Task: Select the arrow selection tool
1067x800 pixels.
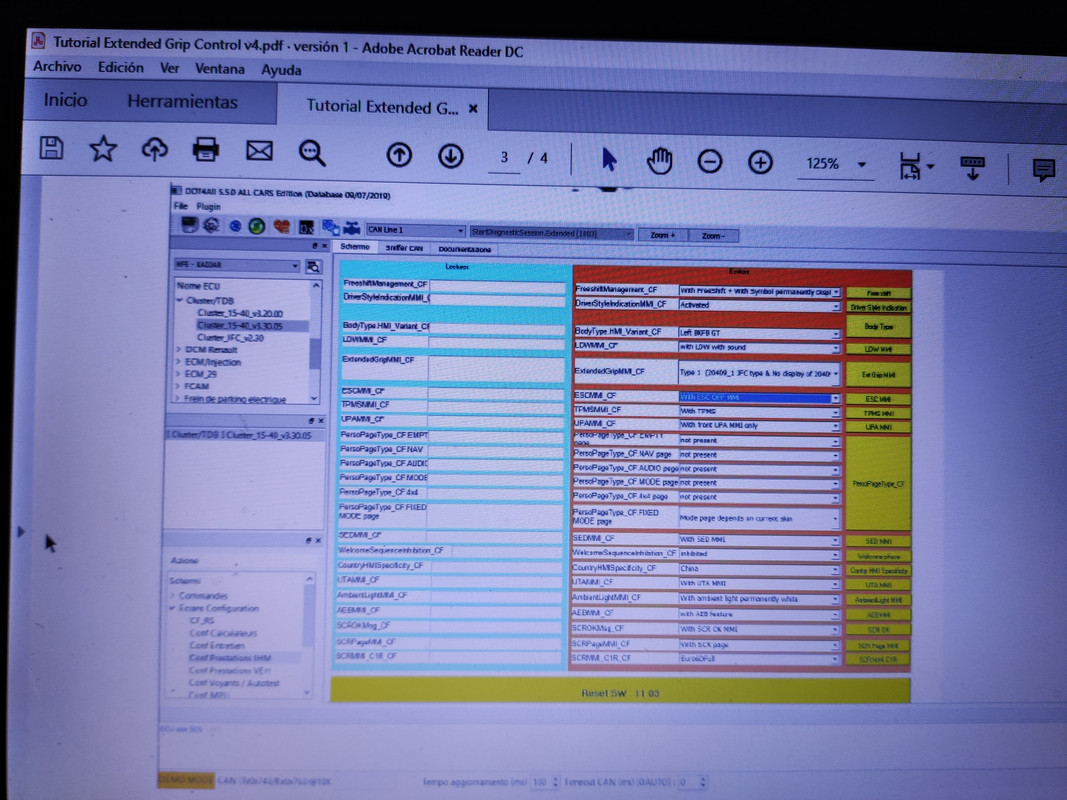Action: click(608, 160)
